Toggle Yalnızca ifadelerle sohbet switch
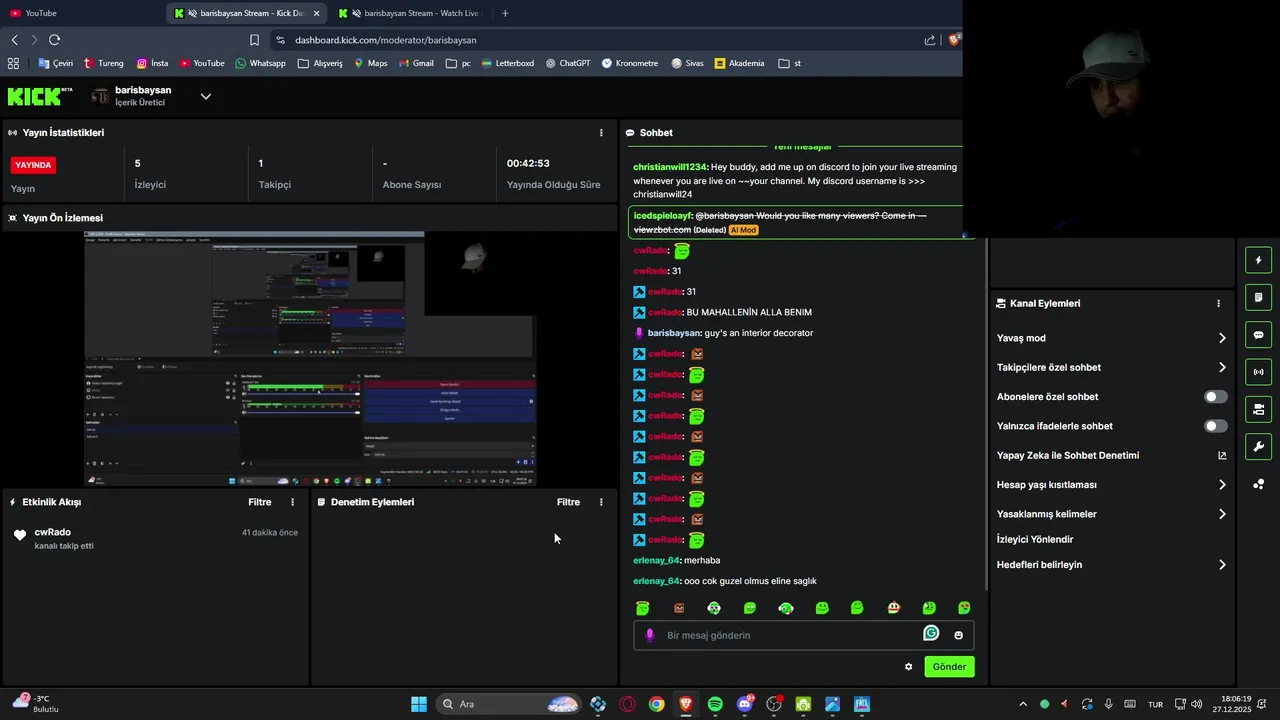This screenshot has width=1280, height=720. coord(1215,426)
